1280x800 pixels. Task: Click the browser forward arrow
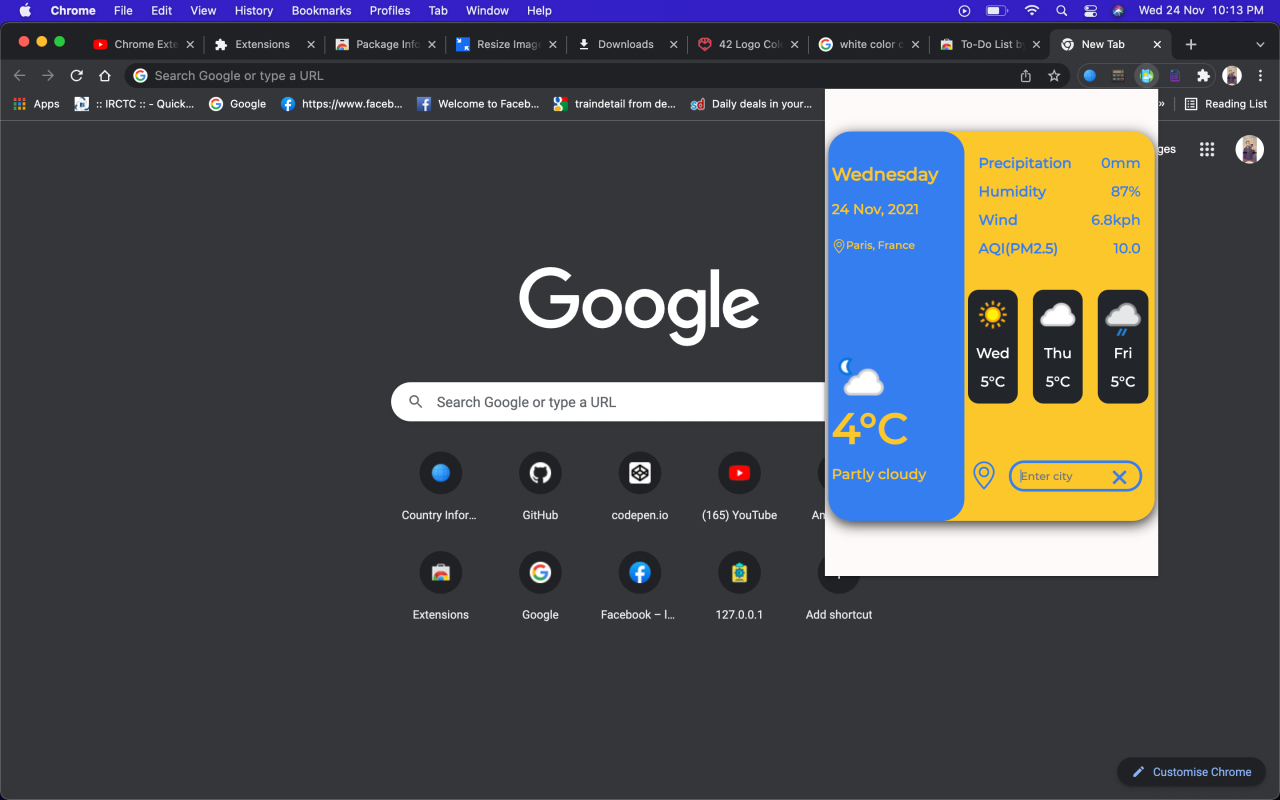[48, 76]
